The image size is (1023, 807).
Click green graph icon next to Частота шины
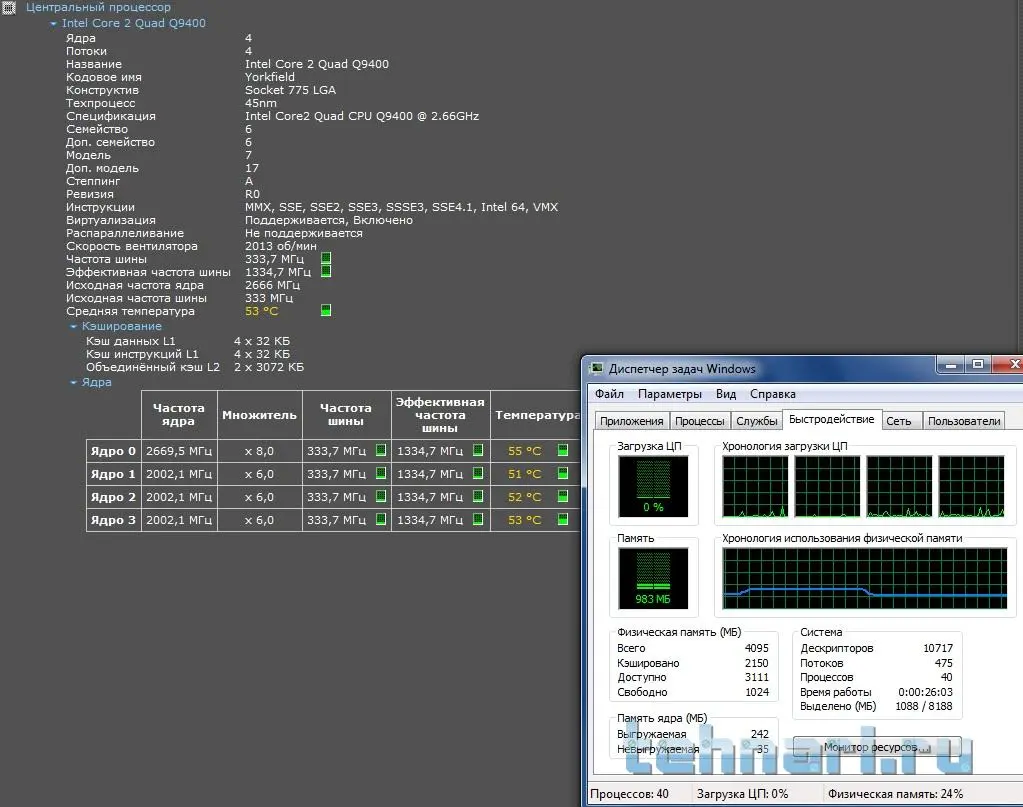(326, 259)
